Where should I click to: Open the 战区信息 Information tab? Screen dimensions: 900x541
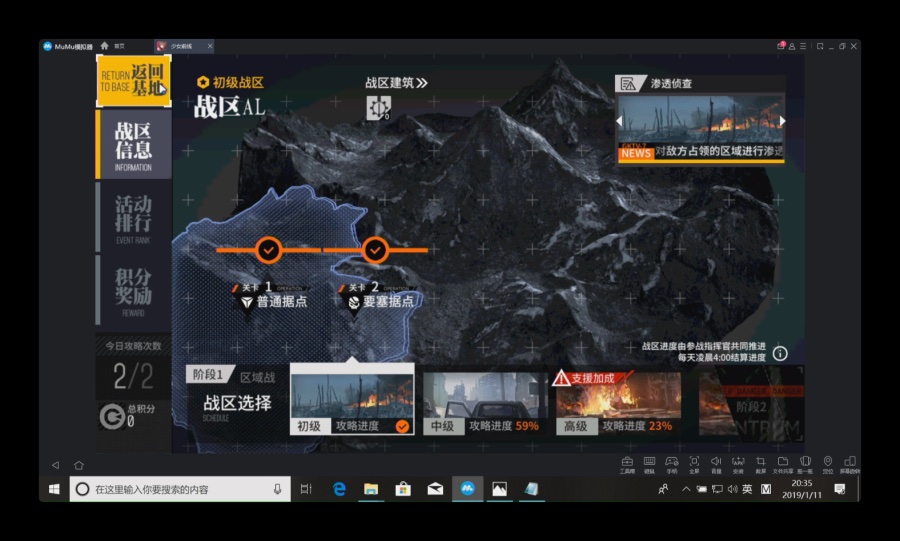[x=133, y=145]
